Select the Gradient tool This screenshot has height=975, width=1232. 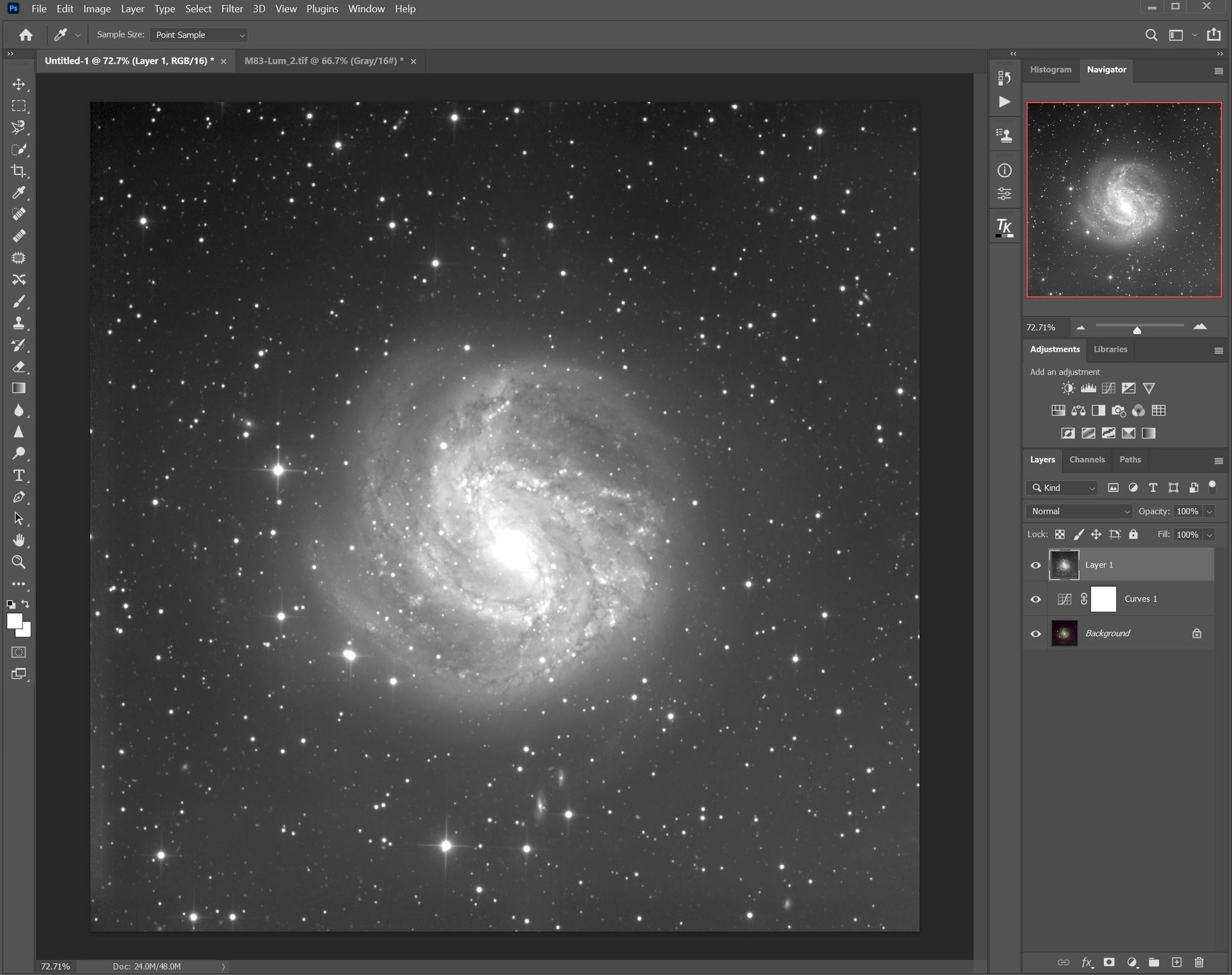pyautogui.click(x=19, y=388)
